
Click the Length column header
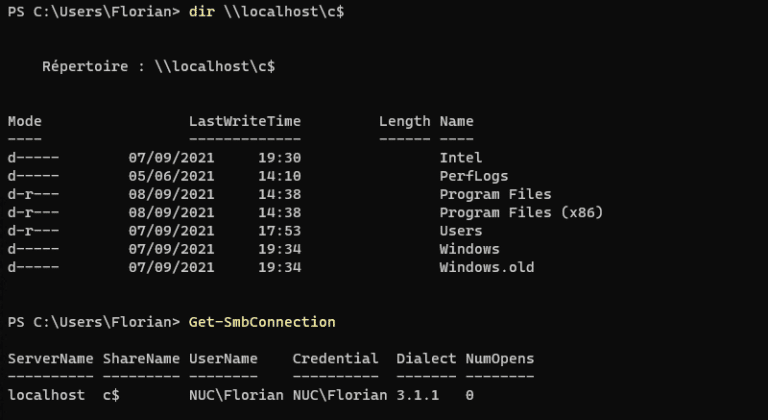[404, 121]
